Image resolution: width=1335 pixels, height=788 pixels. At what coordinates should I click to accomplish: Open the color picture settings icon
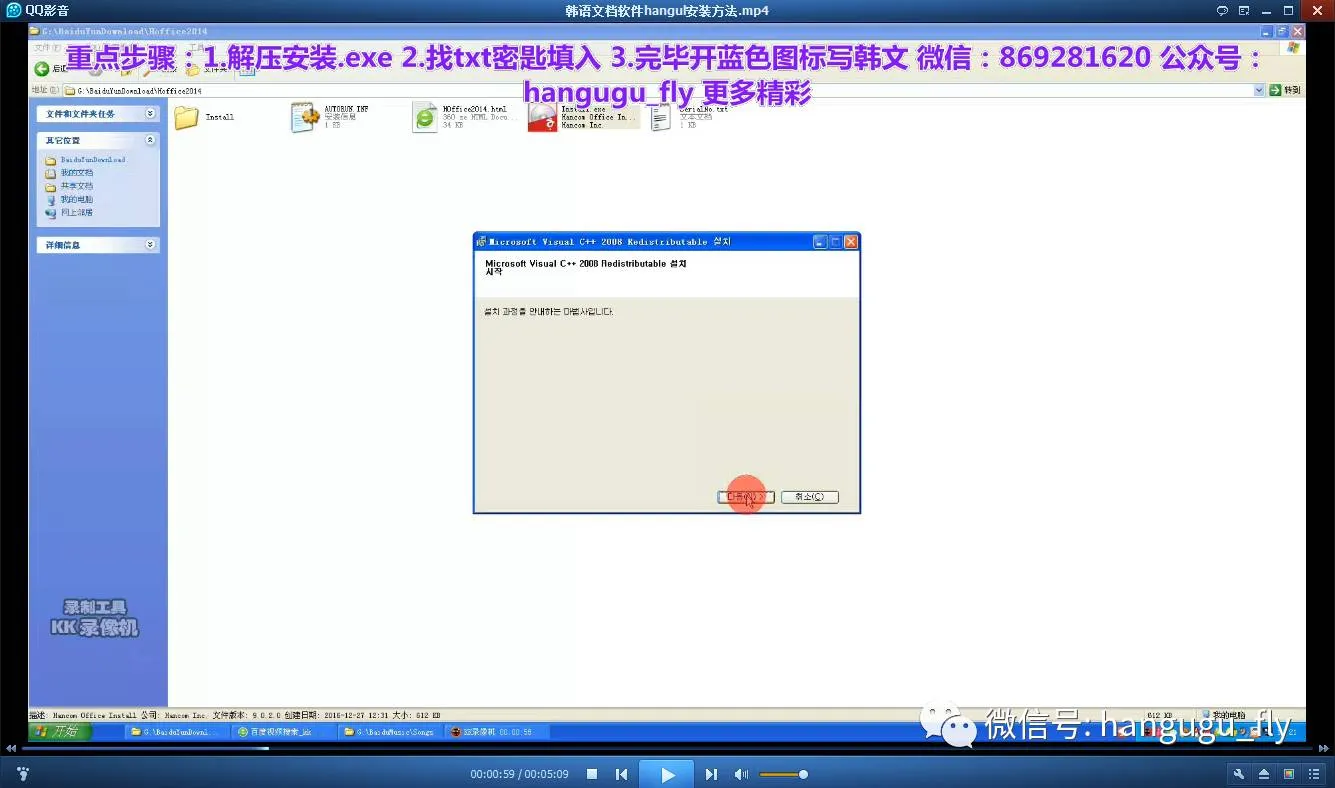[1288, 774]
